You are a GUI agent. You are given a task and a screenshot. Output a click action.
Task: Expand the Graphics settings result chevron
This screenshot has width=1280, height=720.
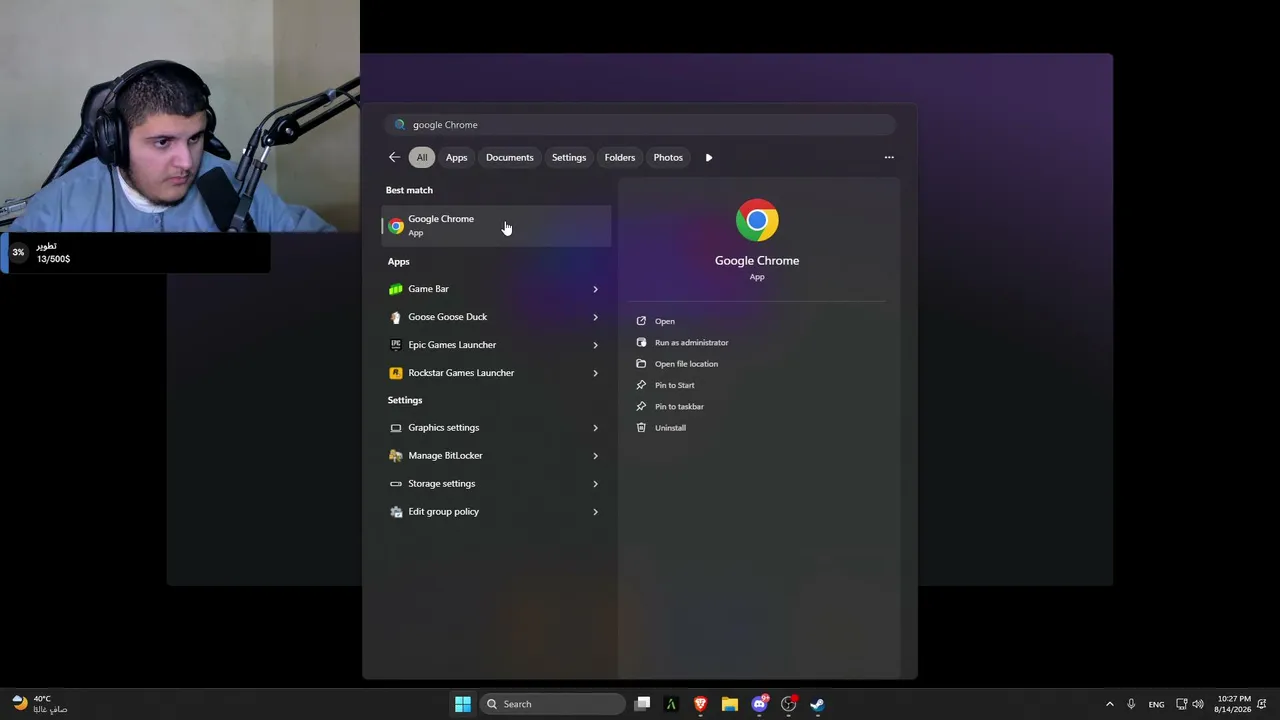click(595, 428)
